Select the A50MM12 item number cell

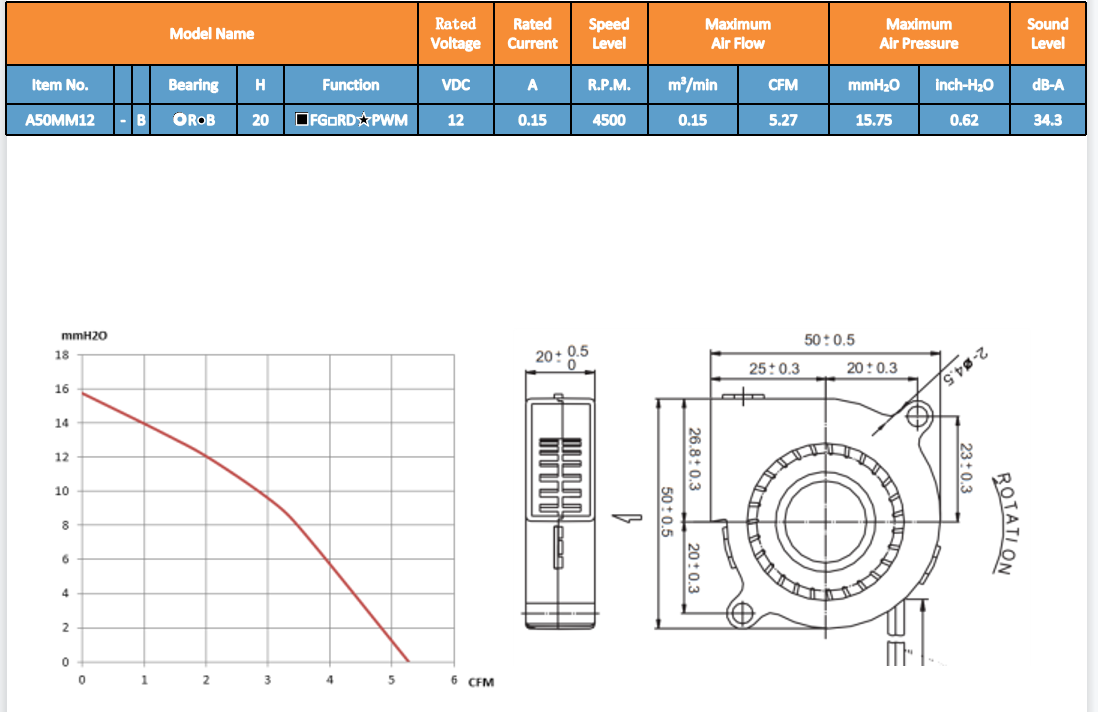pyautogui.click(x=61, y=120)
